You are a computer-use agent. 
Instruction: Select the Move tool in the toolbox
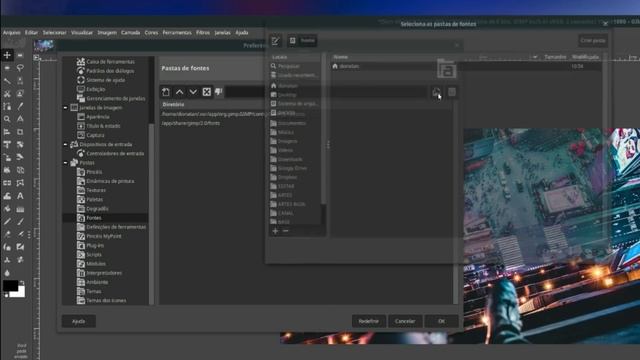(7, 55)
